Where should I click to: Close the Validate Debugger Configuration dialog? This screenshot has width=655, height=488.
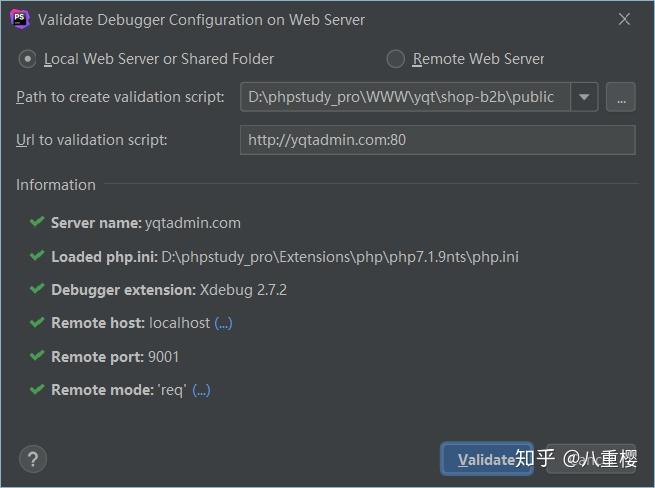tap(624, 19)
